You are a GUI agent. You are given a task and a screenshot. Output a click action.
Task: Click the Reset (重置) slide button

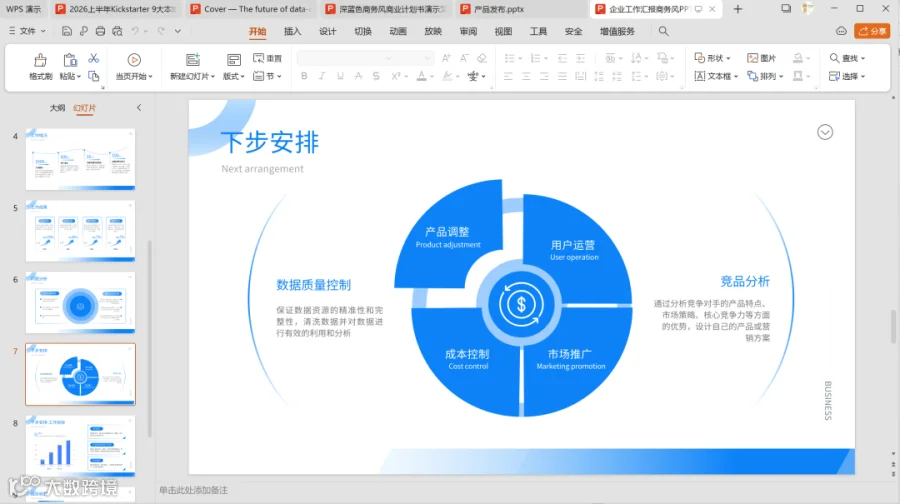267,58
